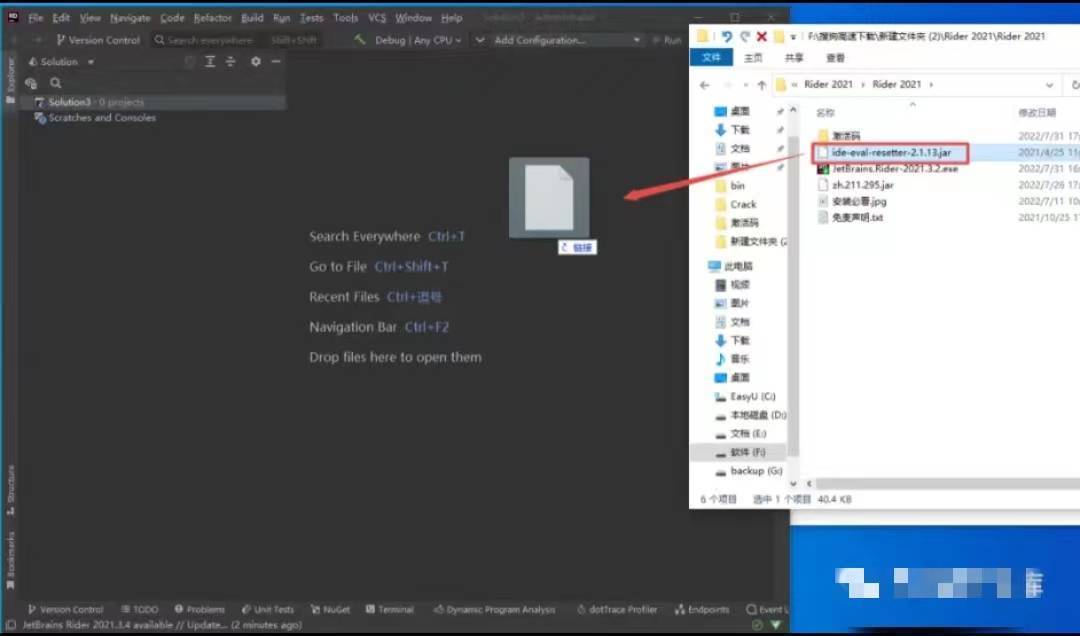Screen dimensions: 1080x636
Task: Open the Explorer side tab
Action: point(10,81)
